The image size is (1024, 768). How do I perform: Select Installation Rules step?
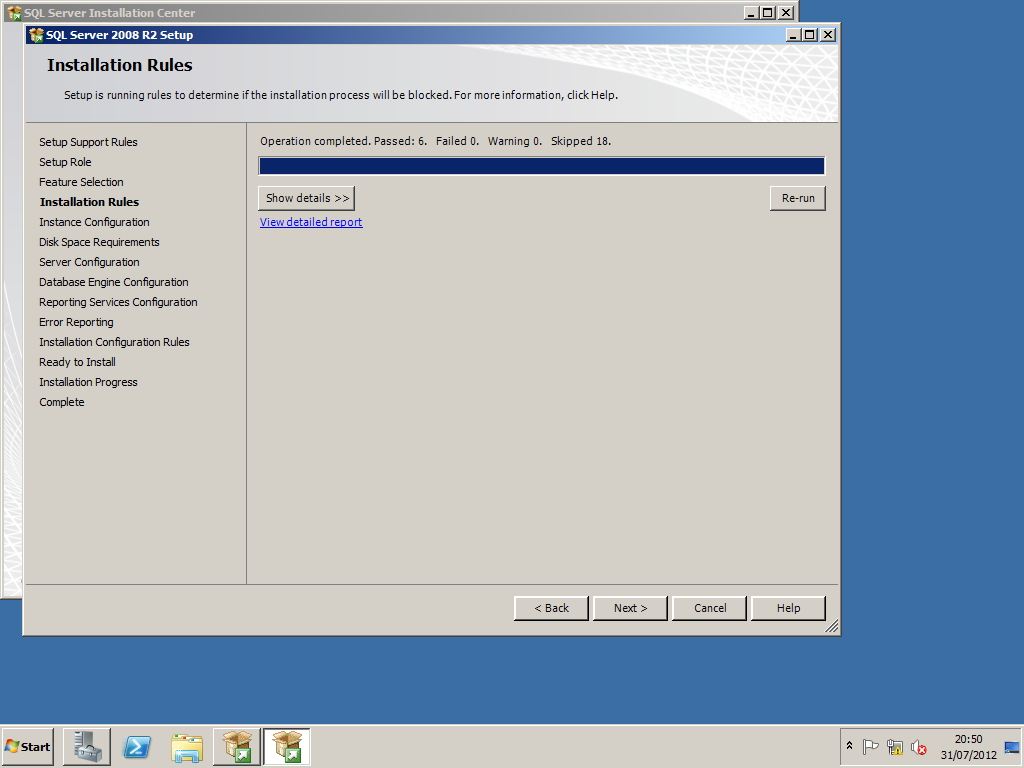click(x=89, y=202)
